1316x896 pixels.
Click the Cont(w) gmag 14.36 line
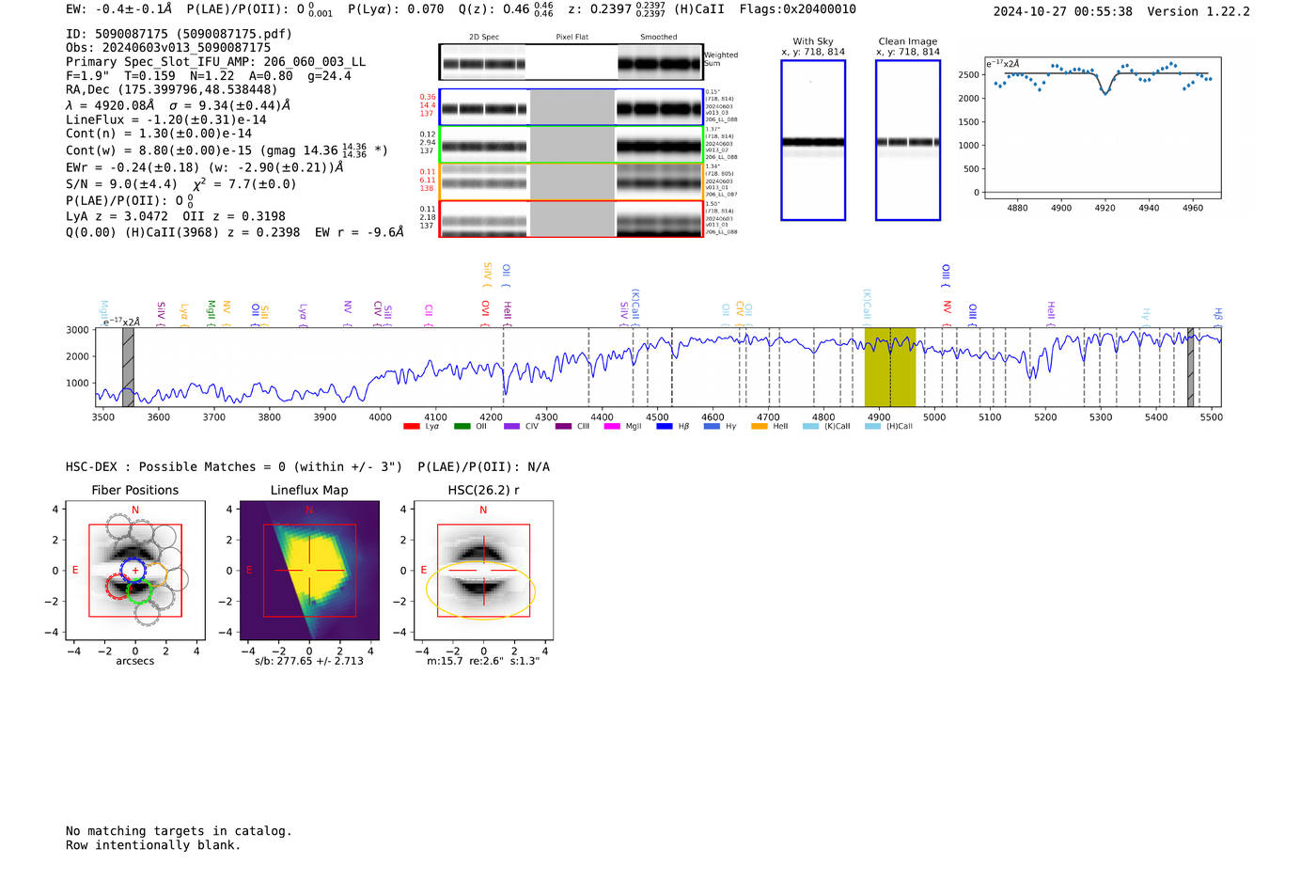[227, 149]
